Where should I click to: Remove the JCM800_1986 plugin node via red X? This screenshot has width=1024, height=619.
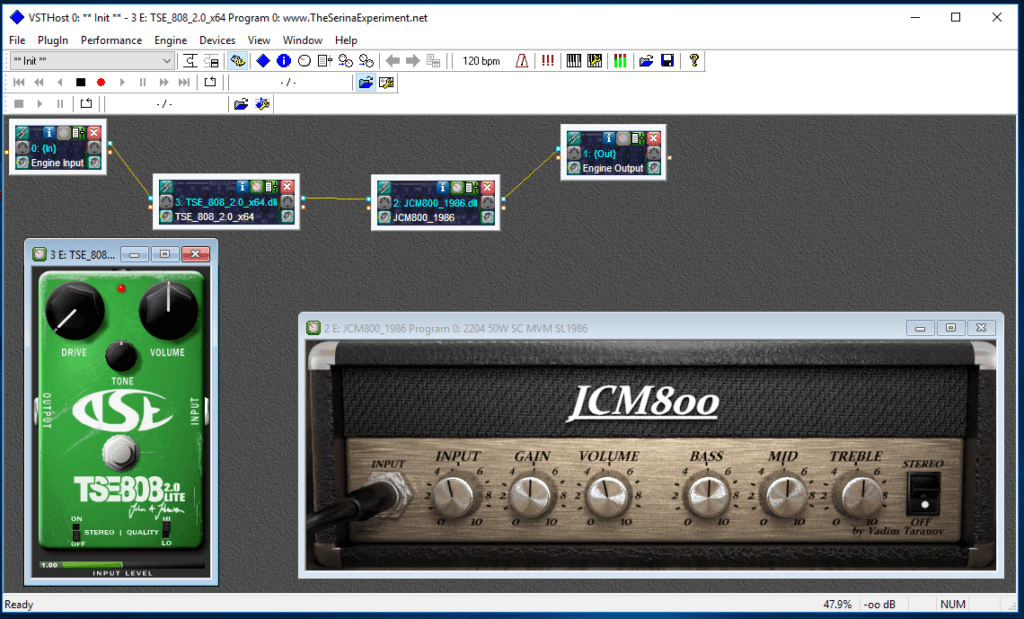coord(488,188)
